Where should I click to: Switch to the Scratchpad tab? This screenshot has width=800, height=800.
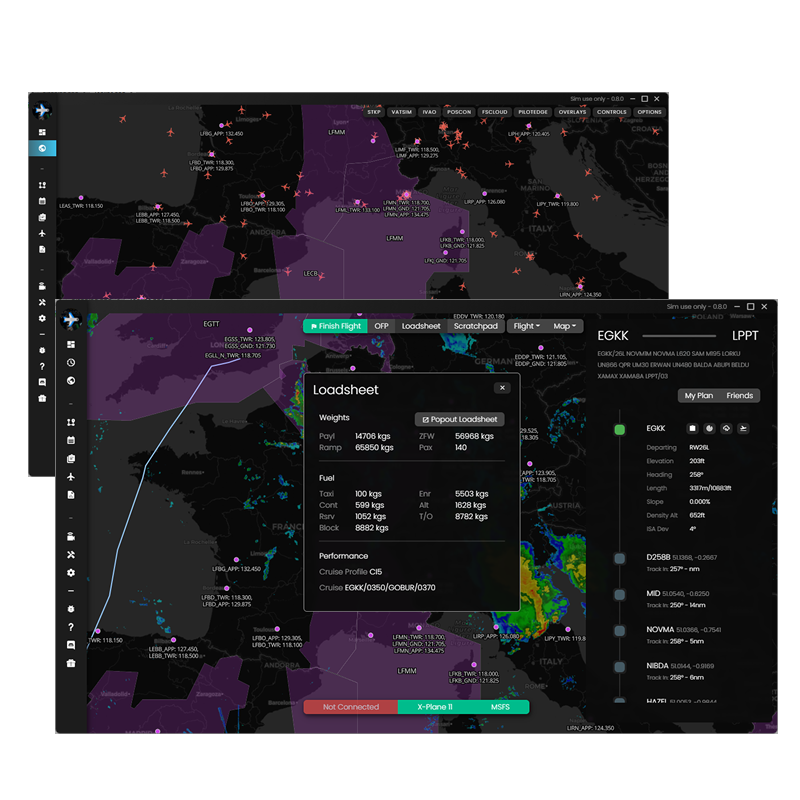[x=477, y=326]
